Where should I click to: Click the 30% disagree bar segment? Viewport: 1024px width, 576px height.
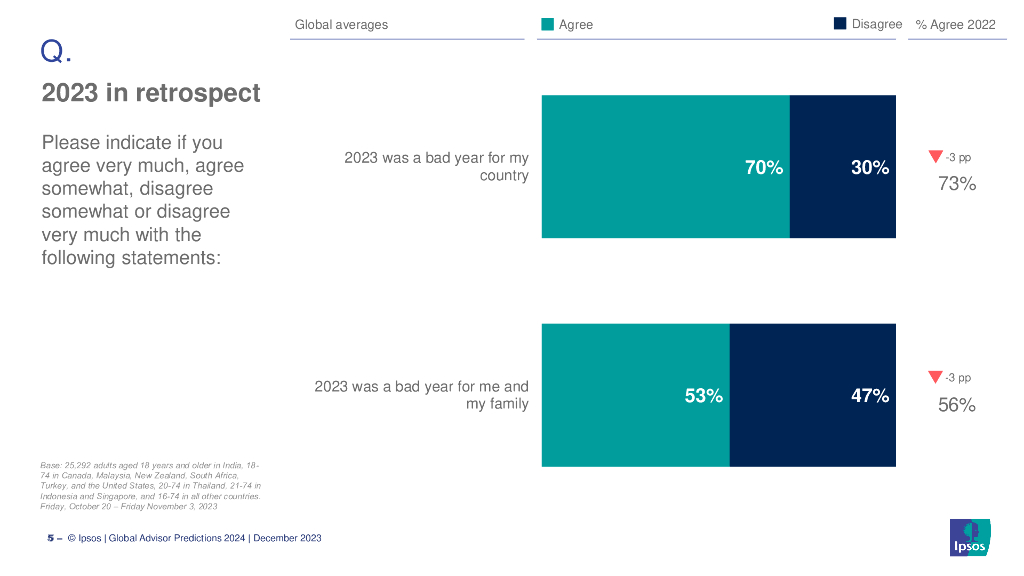843,167
